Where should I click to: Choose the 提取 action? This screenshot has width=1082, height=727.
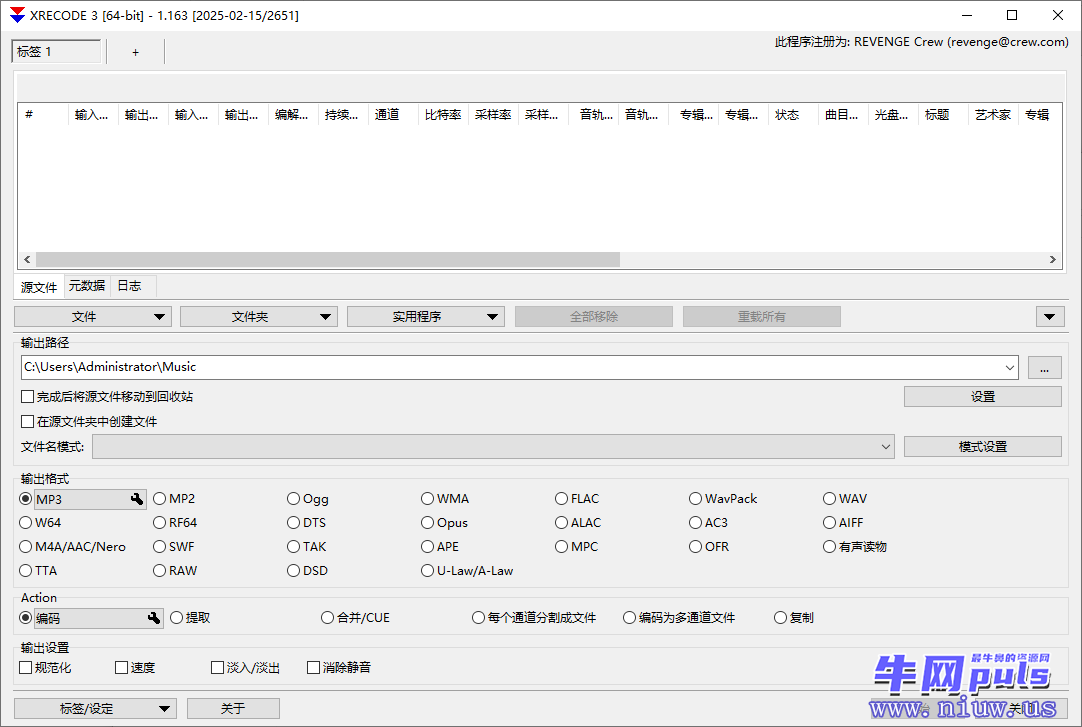190,618
